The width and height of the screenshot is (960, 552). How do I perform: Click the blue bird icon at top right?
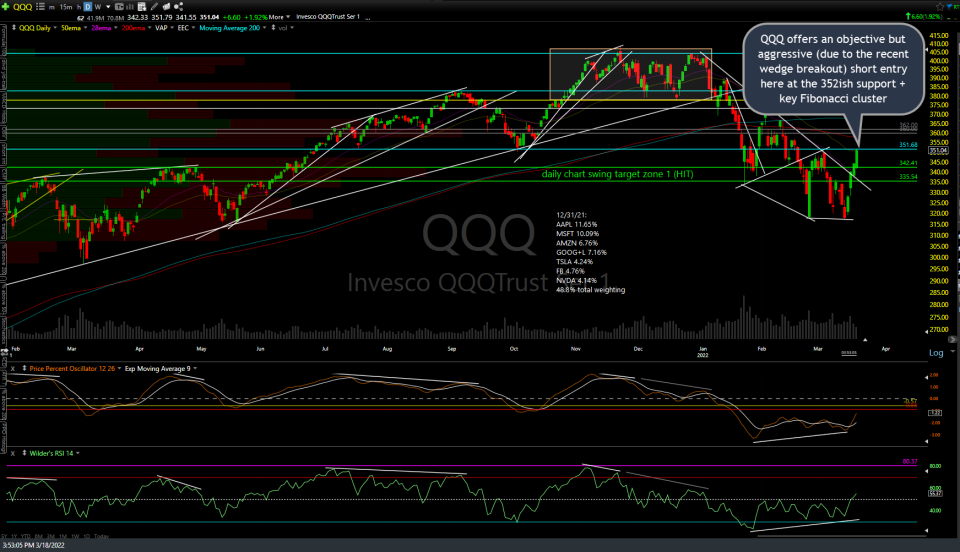[x=949, y=6]
